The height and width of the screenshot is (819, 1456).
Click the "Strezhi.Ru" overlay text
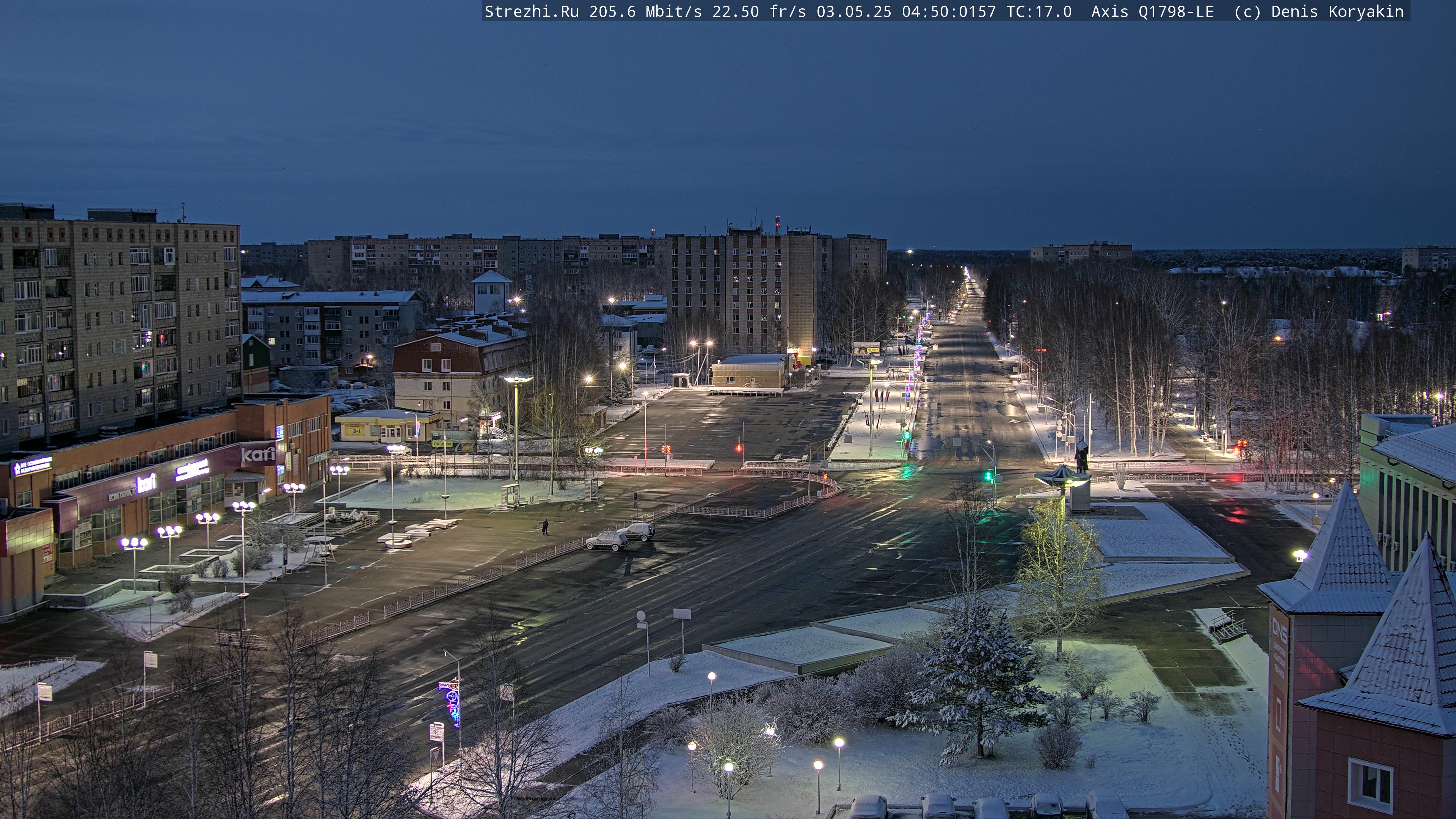(x=532, y=12)
